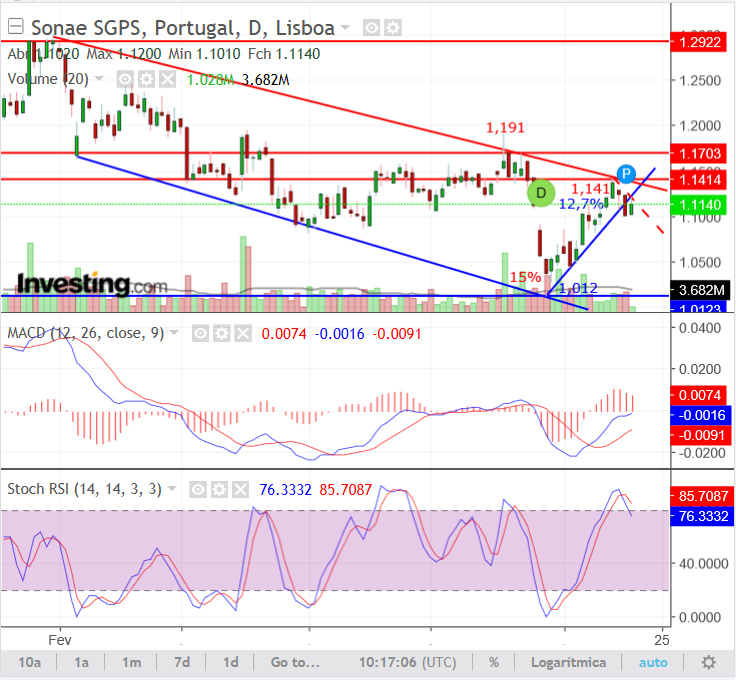Click the 1.1414 red price label
The height and width of the screenshot is (680, 736).
[x=699, y=180]
